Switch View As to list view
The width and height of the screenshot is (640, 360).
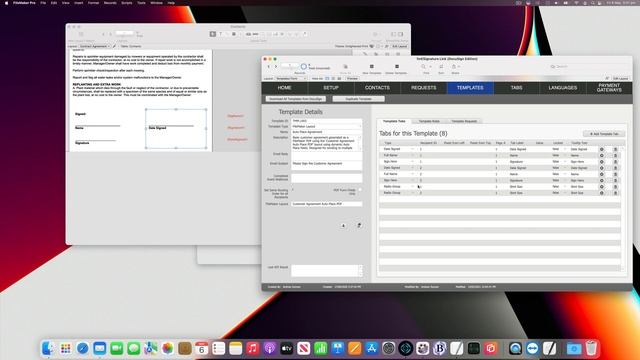coord(333,78)
